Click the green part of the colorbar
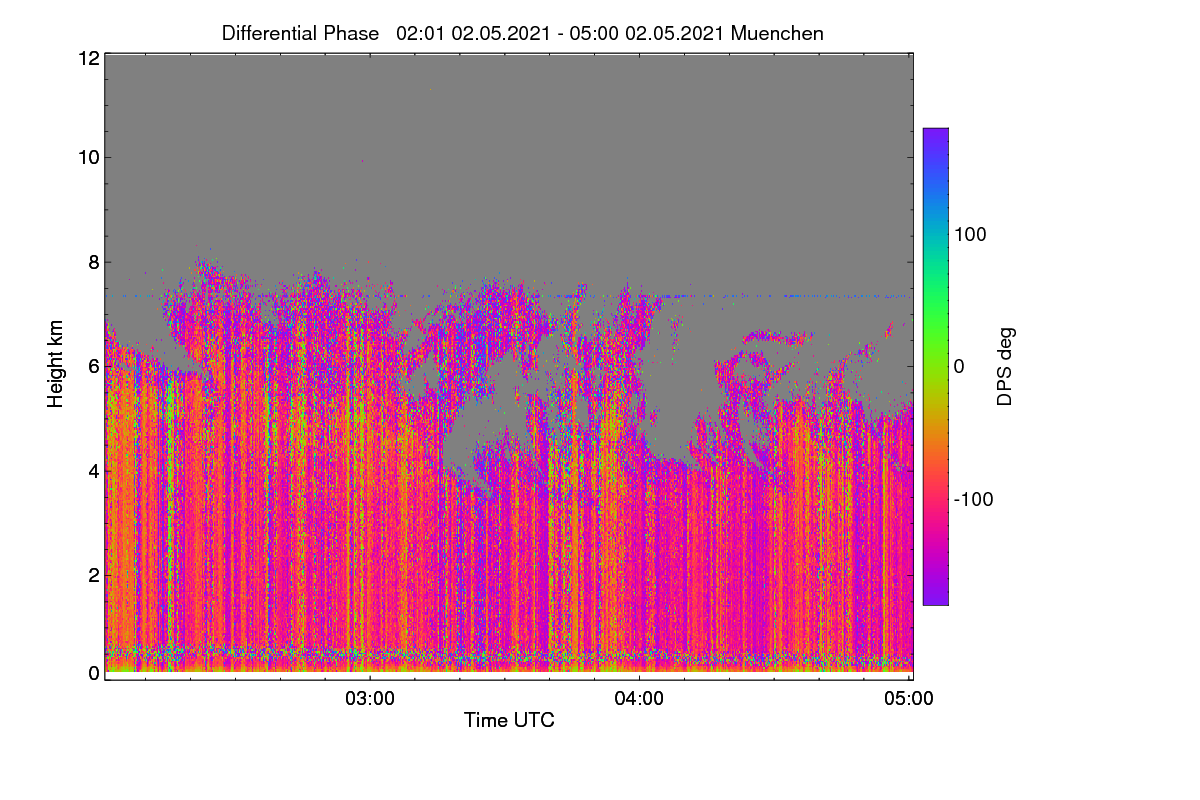1200x800 pixels. tap(935, 320)
